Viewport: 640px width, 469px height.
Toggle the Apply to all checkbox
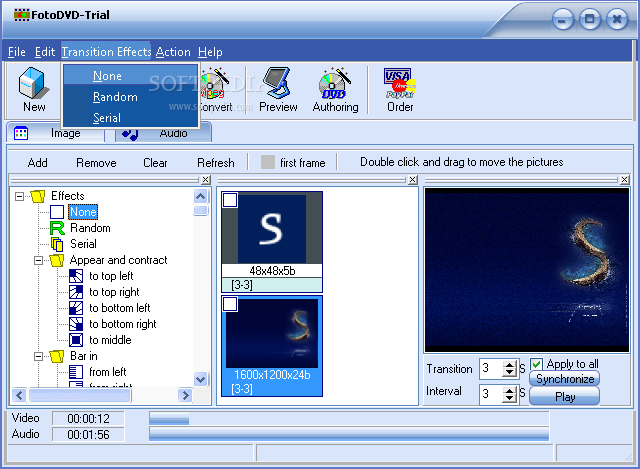pyautogui.click(x=536, y=364)
